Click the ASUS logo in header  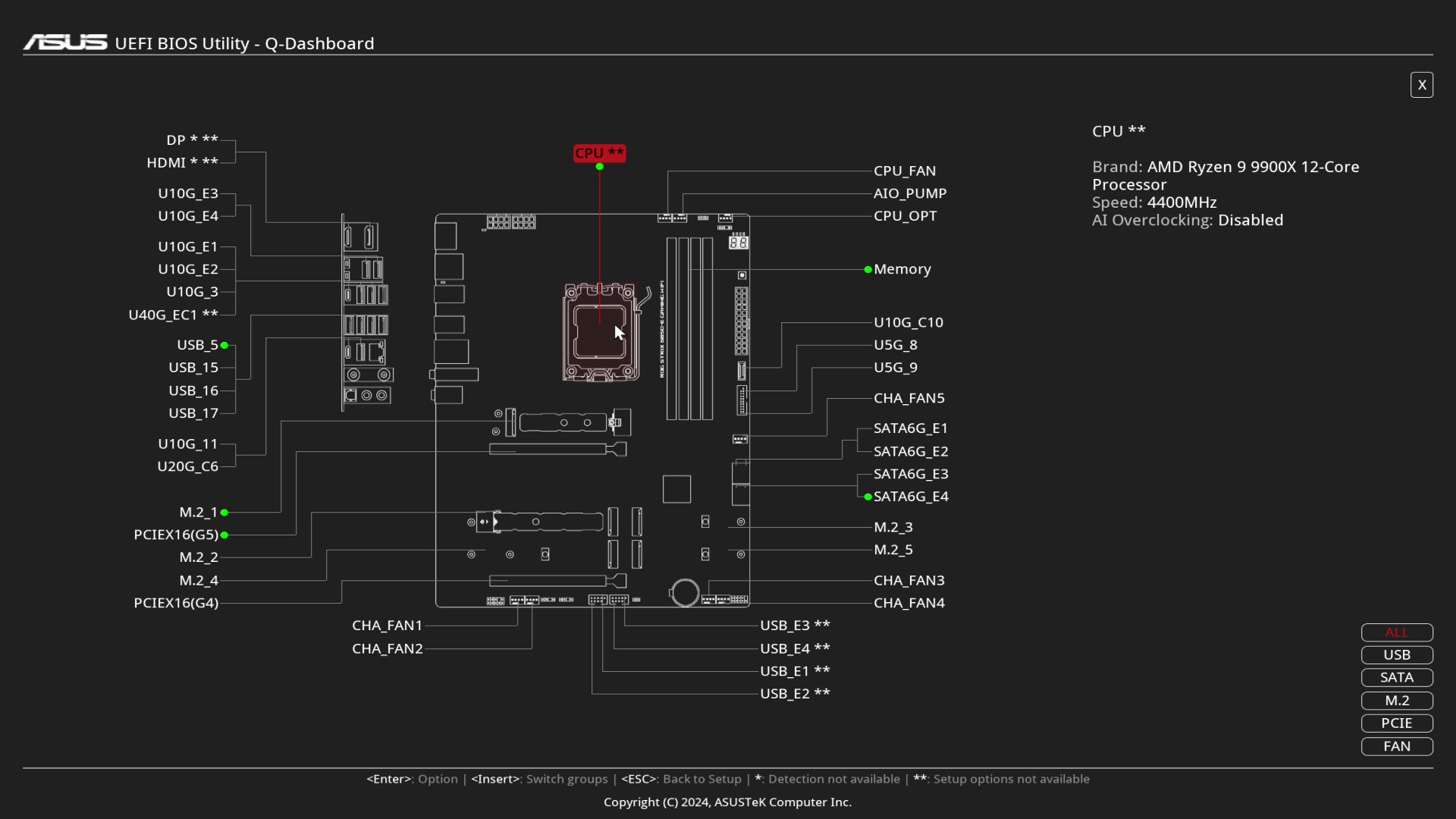pyautogui.click(x=65, y=42)
